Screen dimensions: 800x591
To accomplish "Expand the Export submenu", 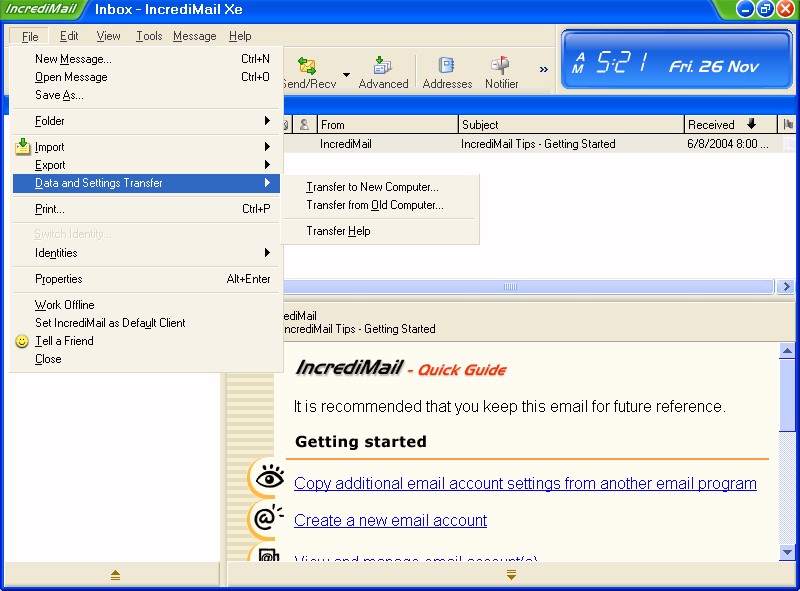I will click(50, 165).
